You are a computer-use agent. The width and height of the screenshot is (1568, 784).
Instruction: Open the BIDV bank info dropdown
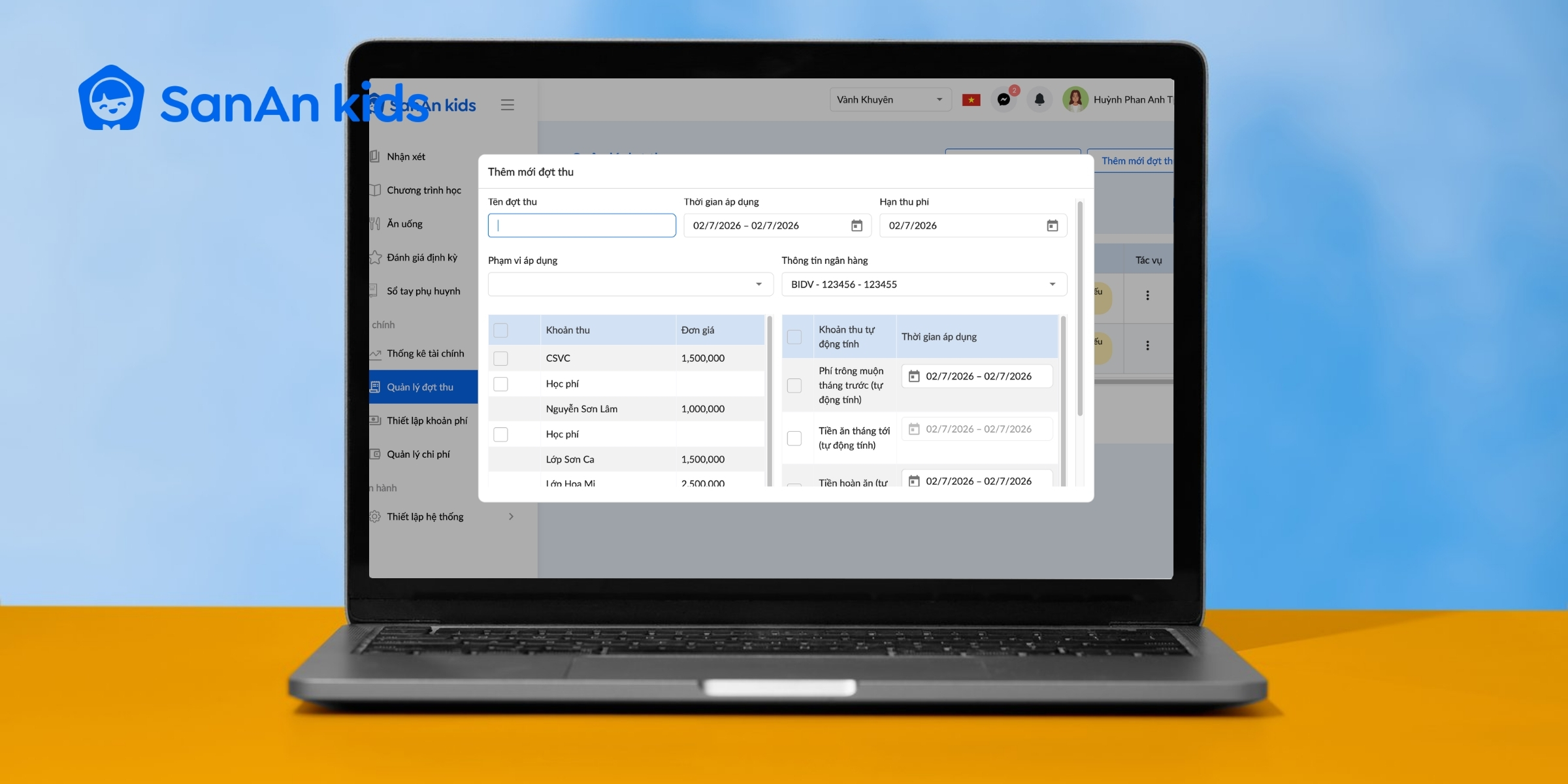pyautogui.click(x=924, y=284)
